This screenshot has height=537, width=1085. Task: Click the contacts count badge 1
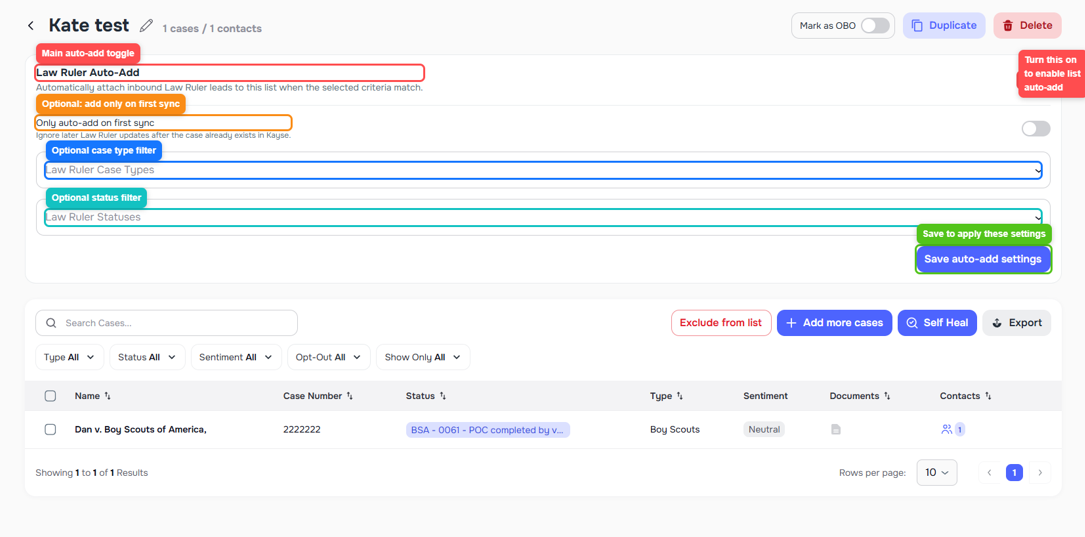(x=960, y=430)
